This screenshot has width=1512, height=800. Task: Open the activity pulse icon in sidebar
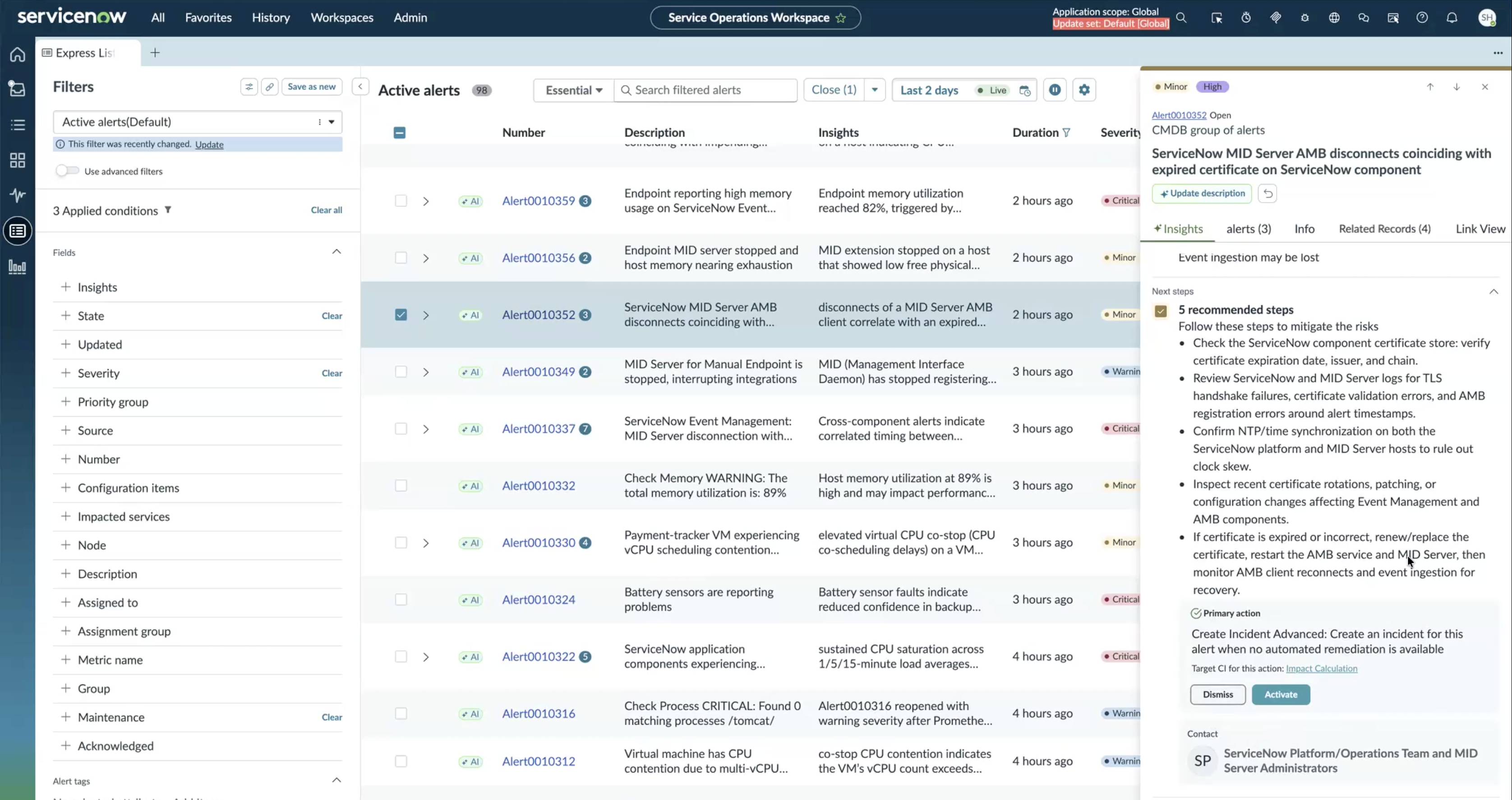[18, 195]
